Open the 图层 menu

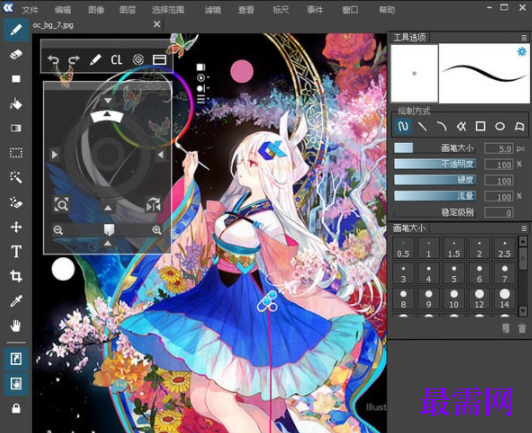pyautogui.click(x=128, y=10)
